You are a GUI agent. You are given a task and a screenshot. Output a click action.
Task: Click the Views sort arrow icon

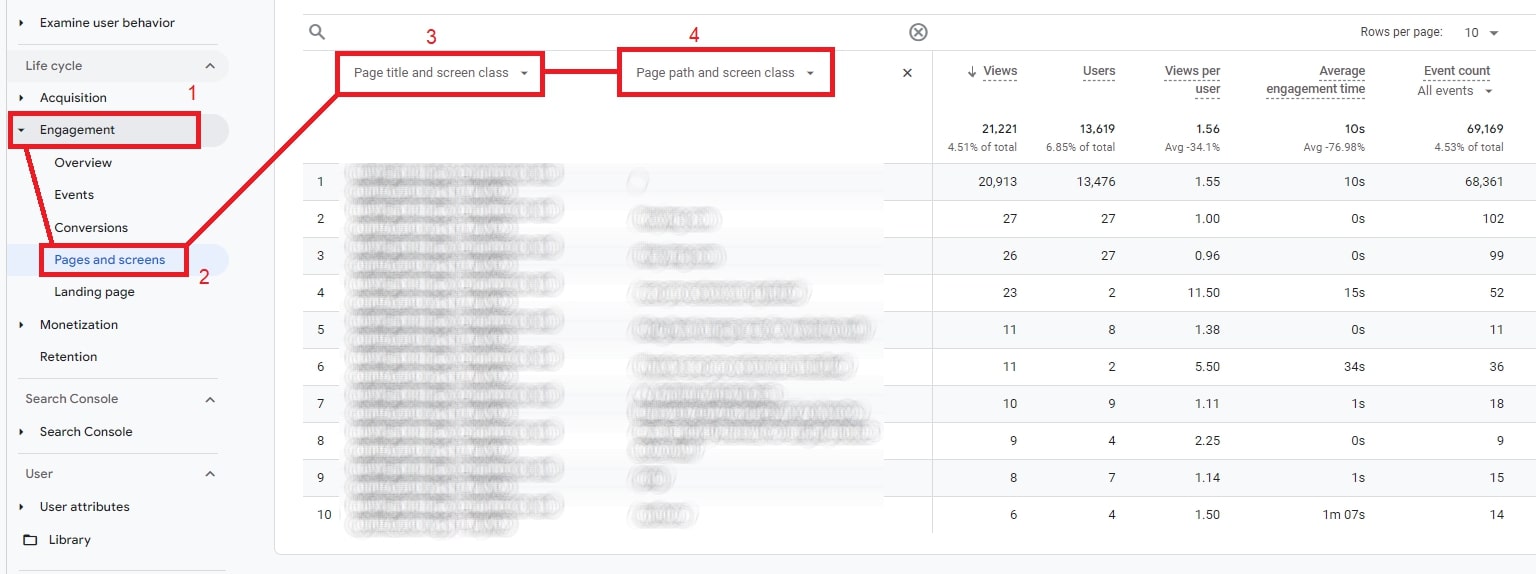(972, 71)
